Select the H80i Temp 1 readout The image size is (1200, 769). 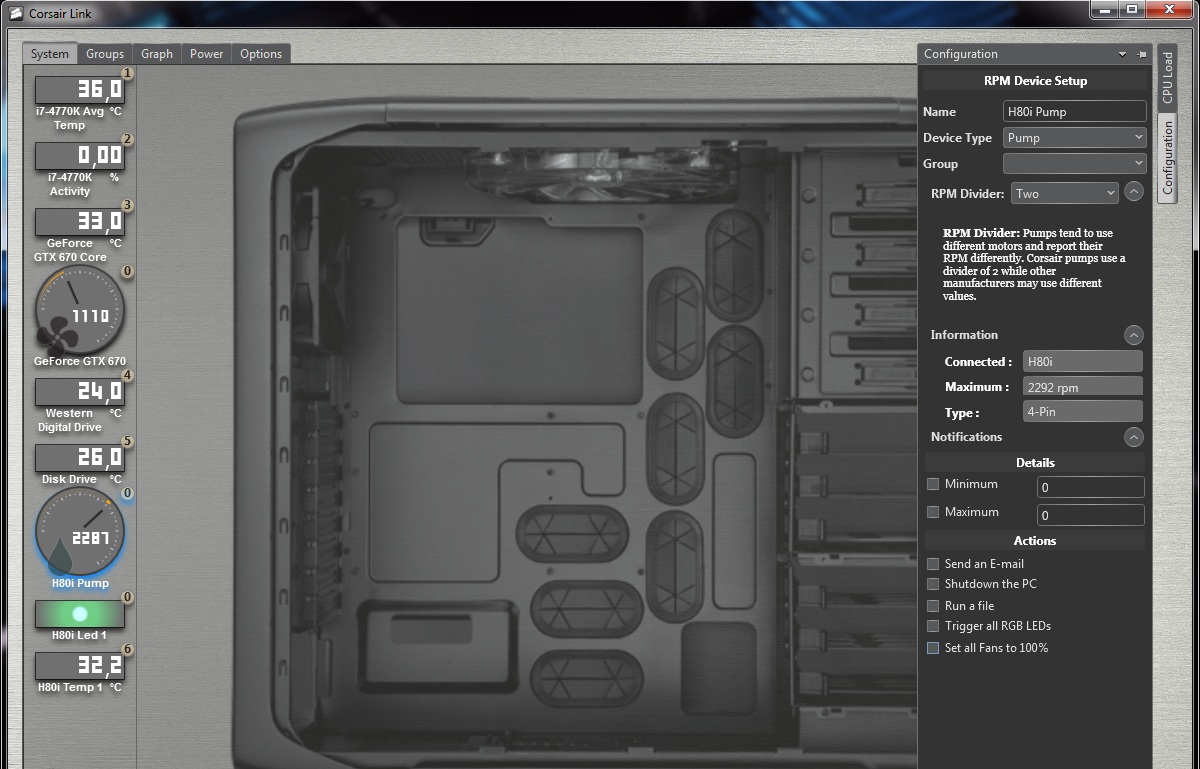pyautogui.click(x=80, y=665)
